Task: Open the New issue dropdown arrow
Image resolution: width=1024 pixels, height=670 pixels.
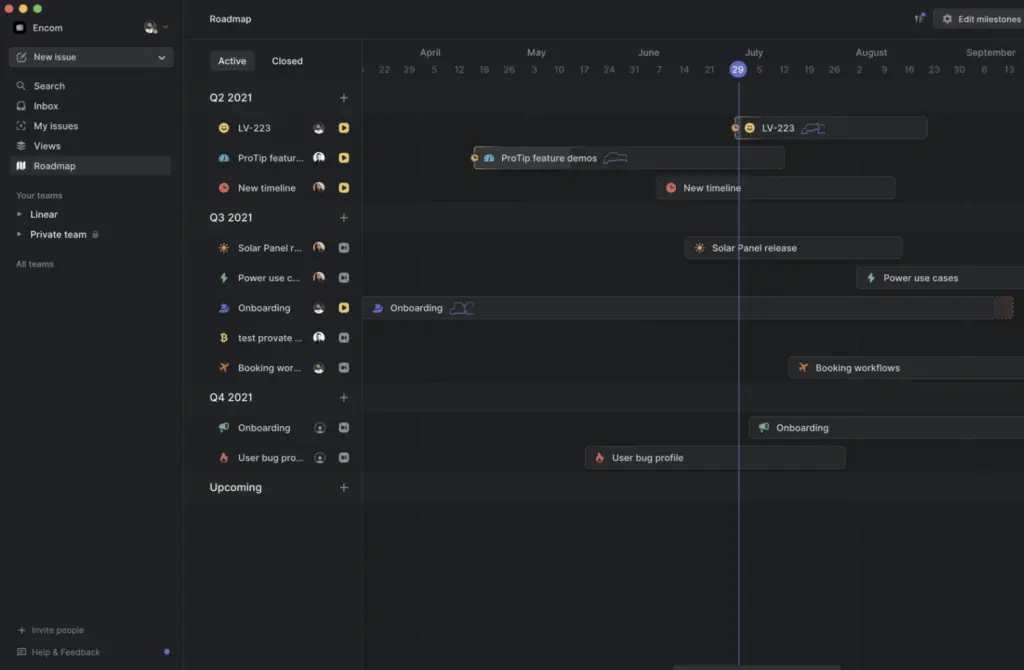Action: click(x=162, y=57)
